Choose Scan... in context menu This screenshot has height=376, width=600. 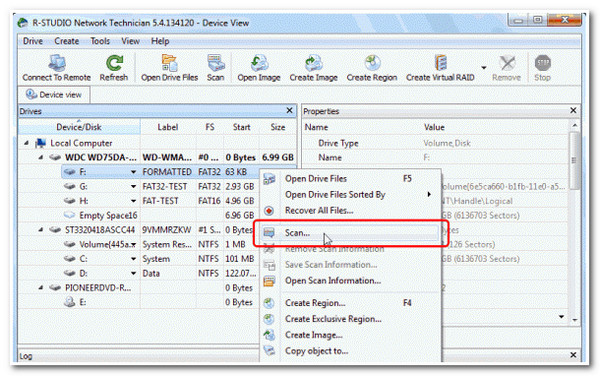tap(350, 233)
